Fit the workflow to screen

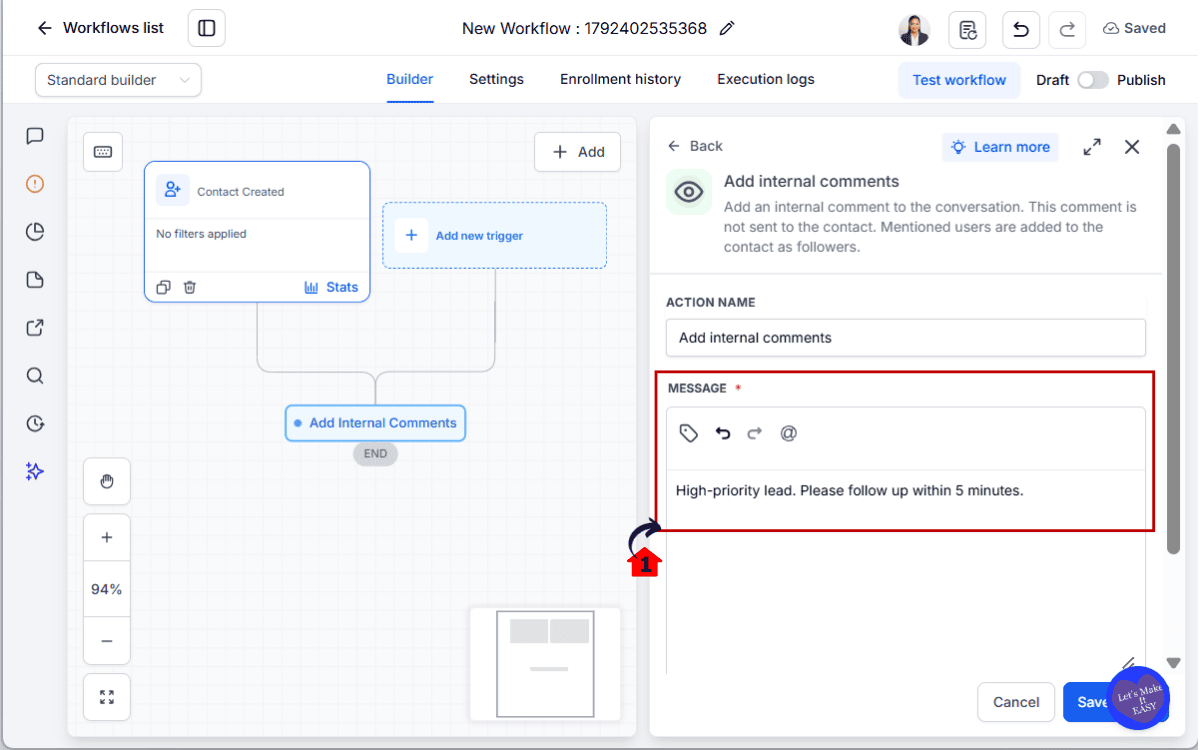click(107, 697)
